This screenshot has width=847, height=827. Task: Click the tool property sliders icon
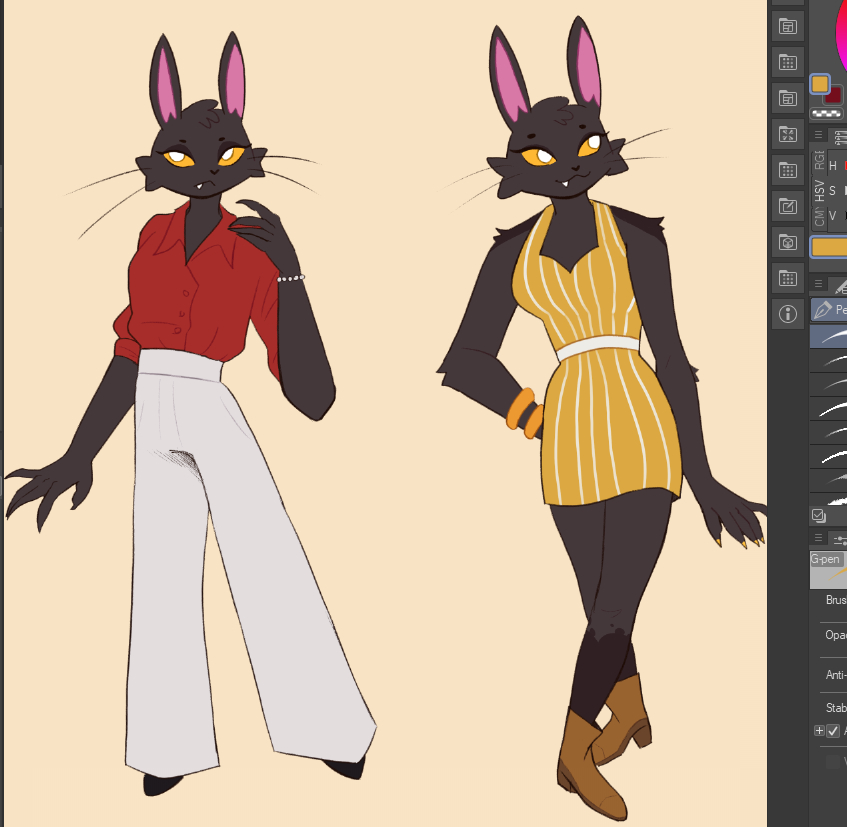point(838,539)
